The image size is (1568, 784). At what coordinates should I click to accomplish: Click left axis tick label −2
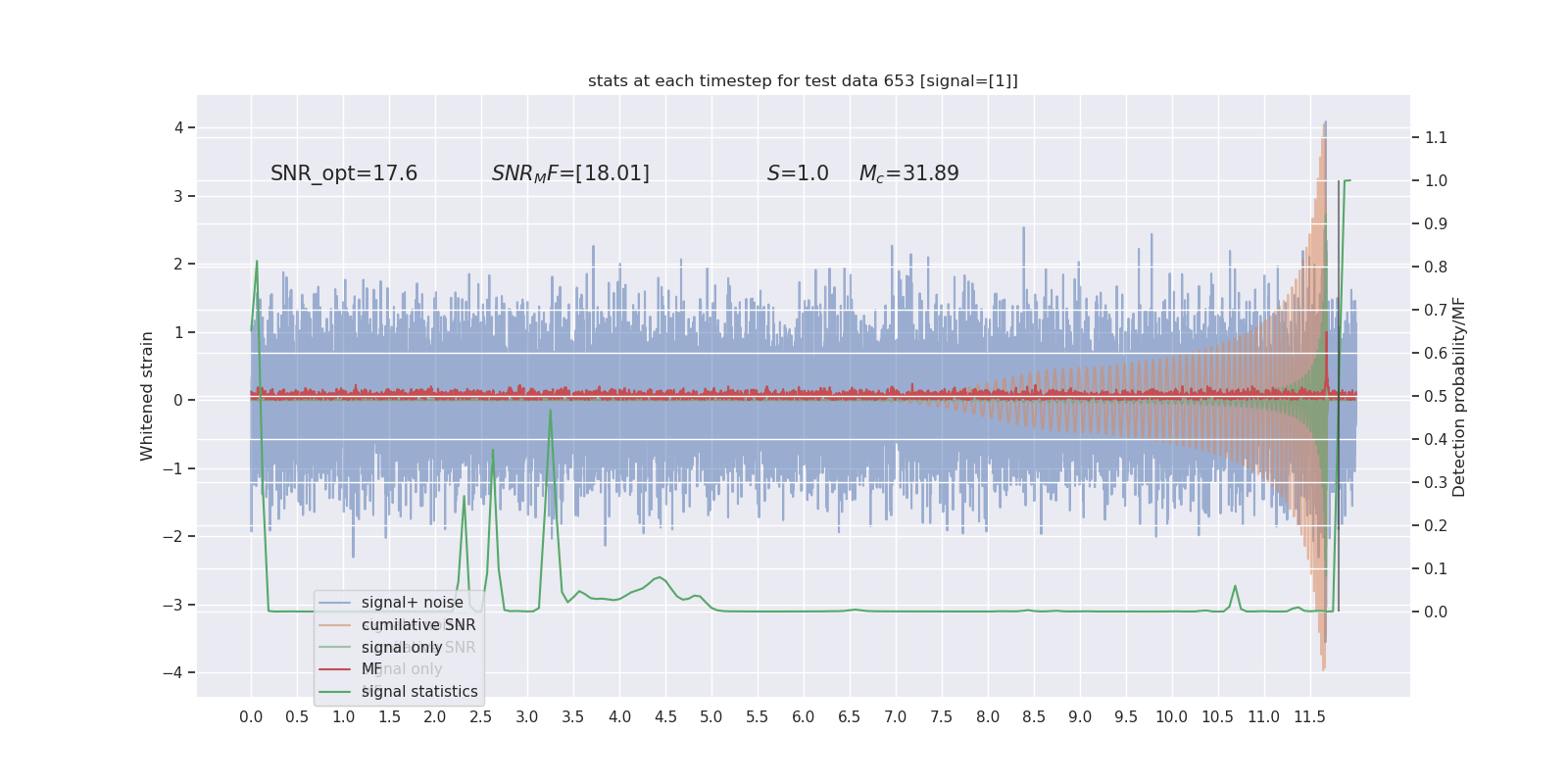[x=173, y=536]
